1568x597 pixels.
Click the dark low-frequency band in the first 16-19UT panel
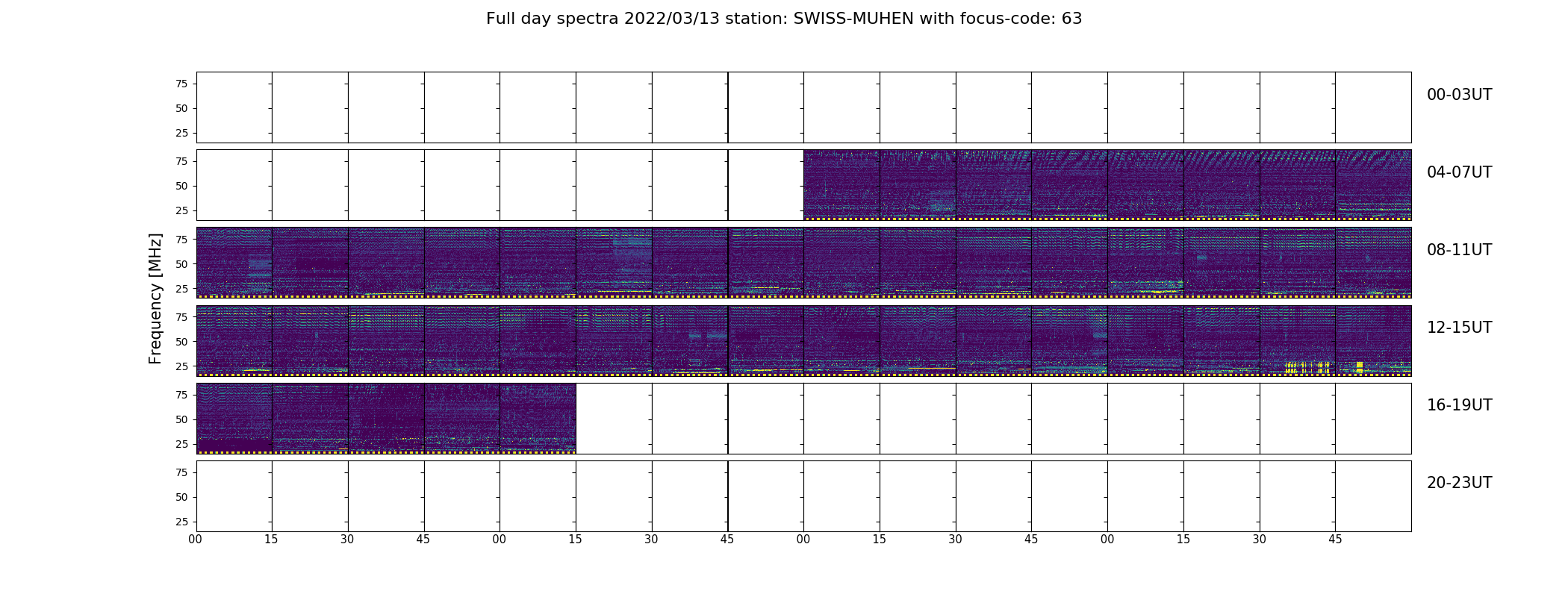pyautogui.click(x=234, y=445)
